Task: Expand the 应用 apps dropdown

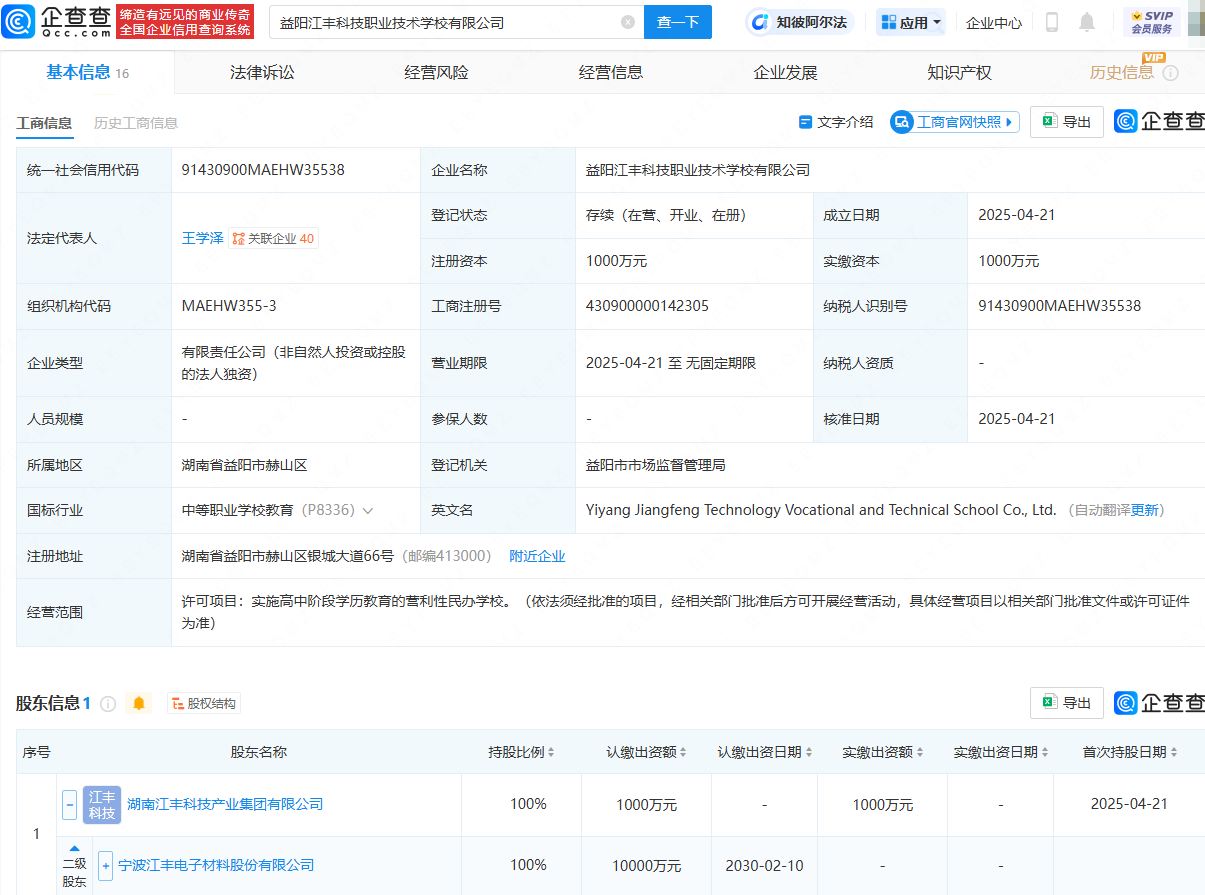Action: [911, 22]
